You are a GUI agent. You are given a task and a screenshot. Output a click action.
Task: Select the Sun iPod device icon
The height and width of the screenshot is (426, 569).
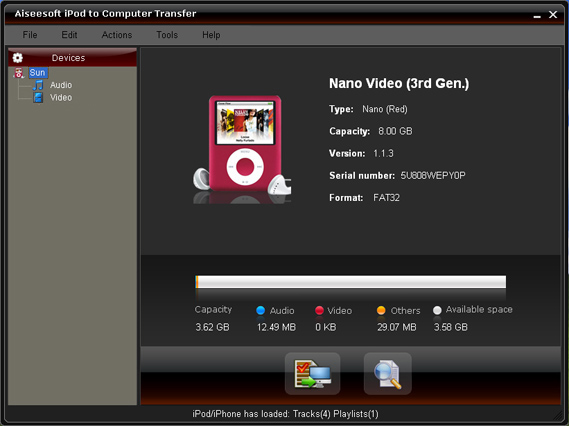click(x=19, y=73)
